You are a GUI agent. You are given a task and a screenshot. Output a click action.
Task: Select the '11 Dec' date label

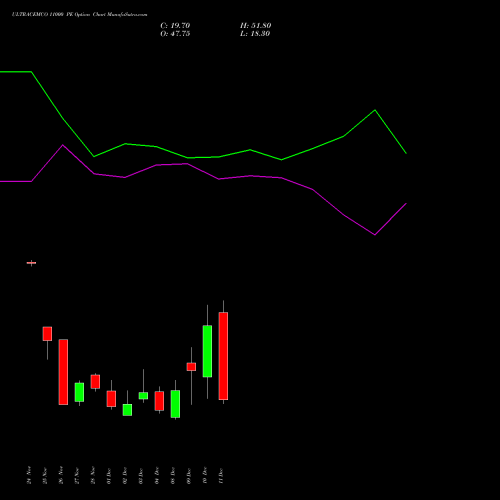pos(221,476)
